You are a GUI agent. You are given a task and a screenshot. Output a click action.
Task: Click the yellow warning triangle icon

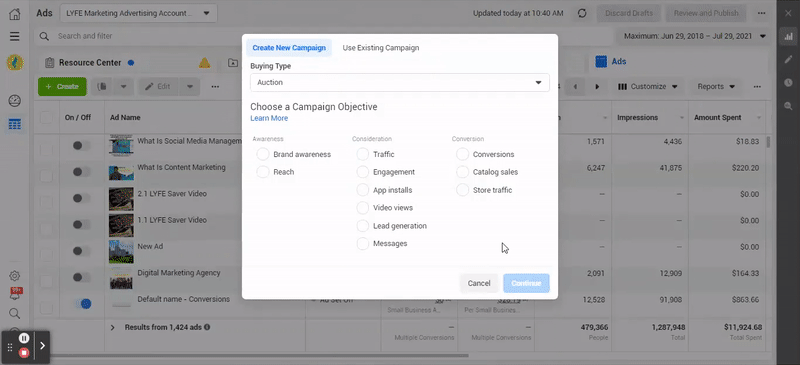click(x=205, y=63)
